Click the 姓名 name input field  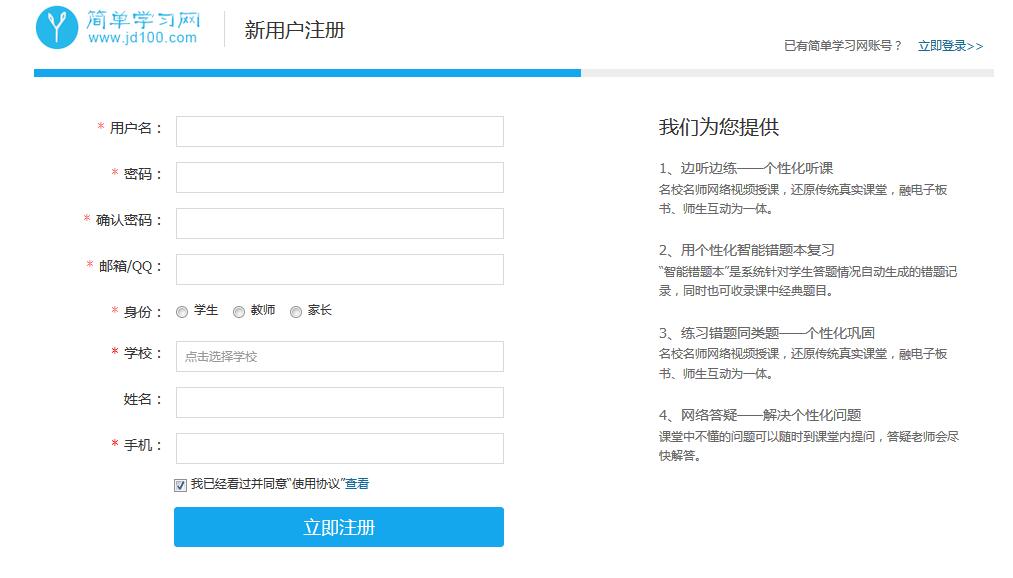339,402
